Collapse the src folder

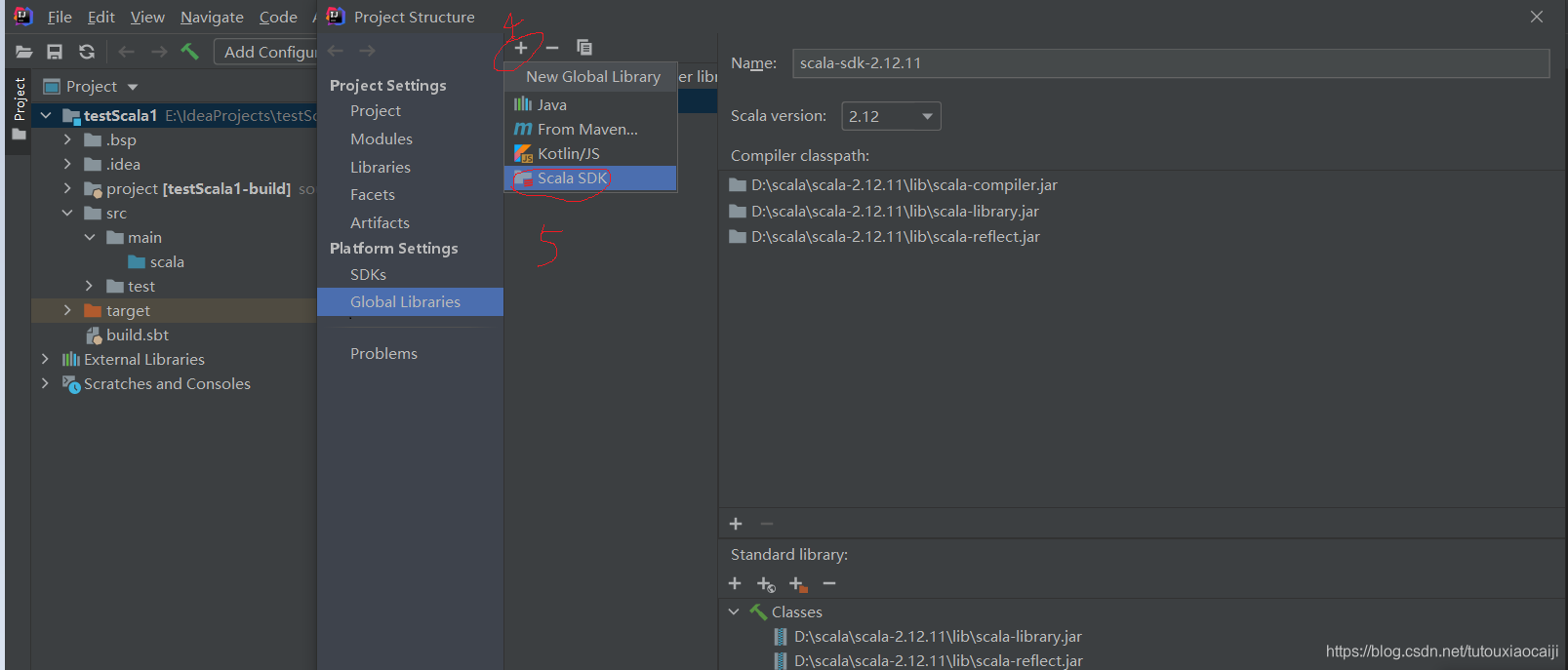(67, 213)
